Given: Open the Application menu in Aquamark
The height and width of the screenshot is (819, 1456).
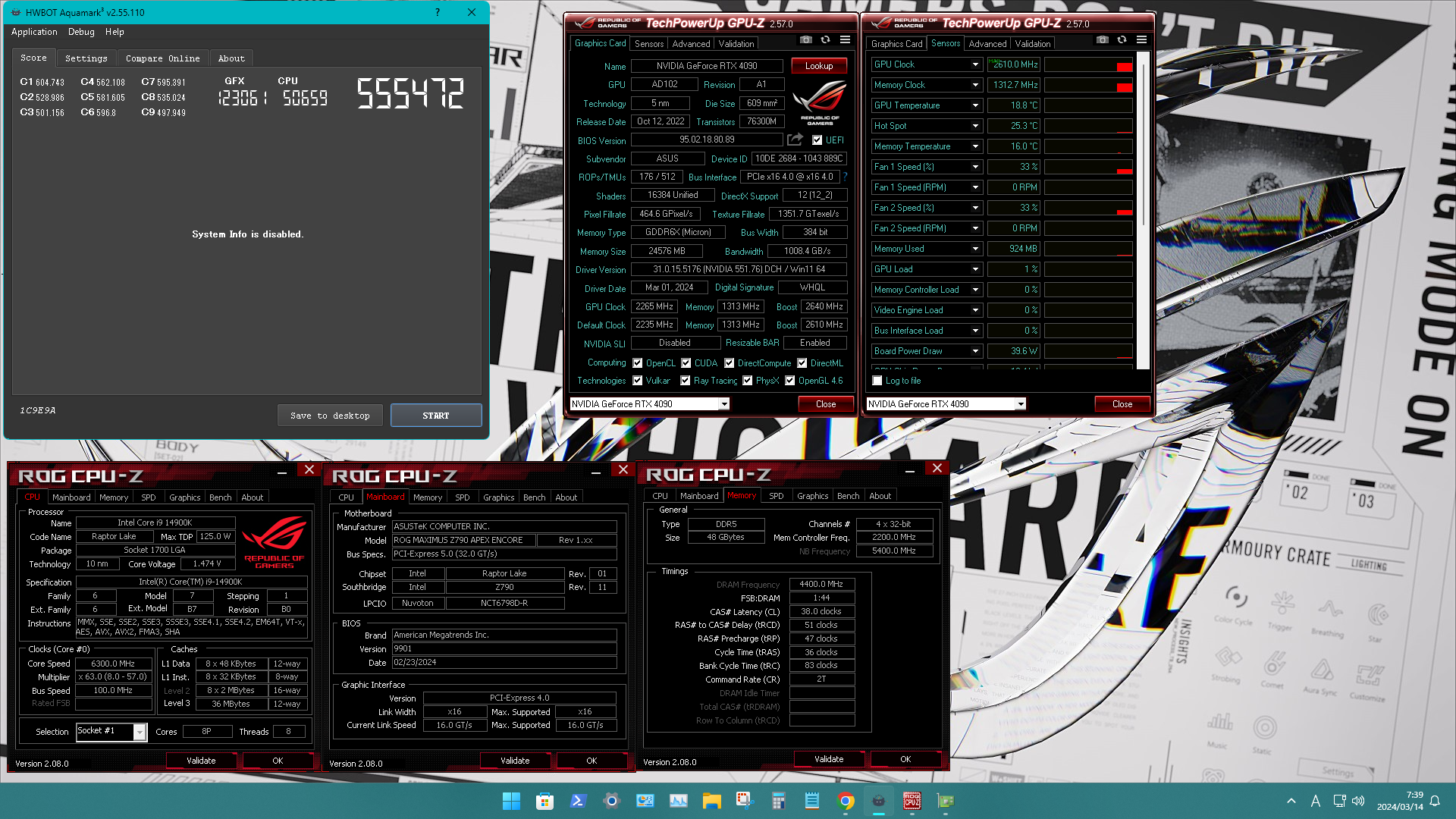Looking at the screenshot, I should tap(34, 32).
